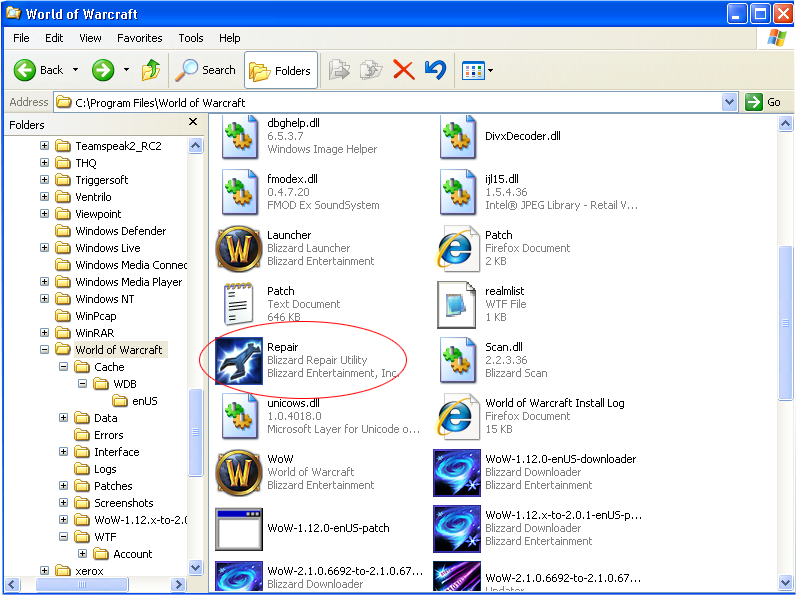Viewport: 796px width, 595px height.
Task: Expand the WinRAR folder node
Action: 45,333
